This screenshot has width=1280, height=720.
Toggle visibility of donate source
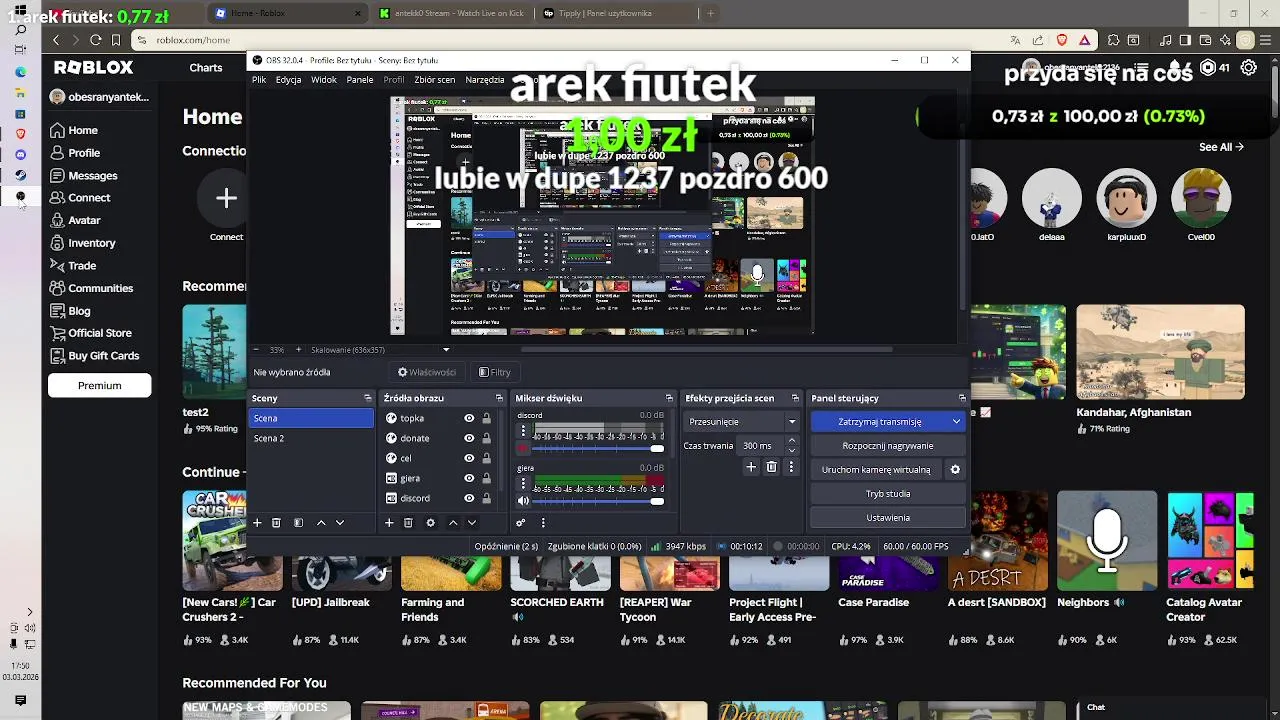tap(469, 438)
